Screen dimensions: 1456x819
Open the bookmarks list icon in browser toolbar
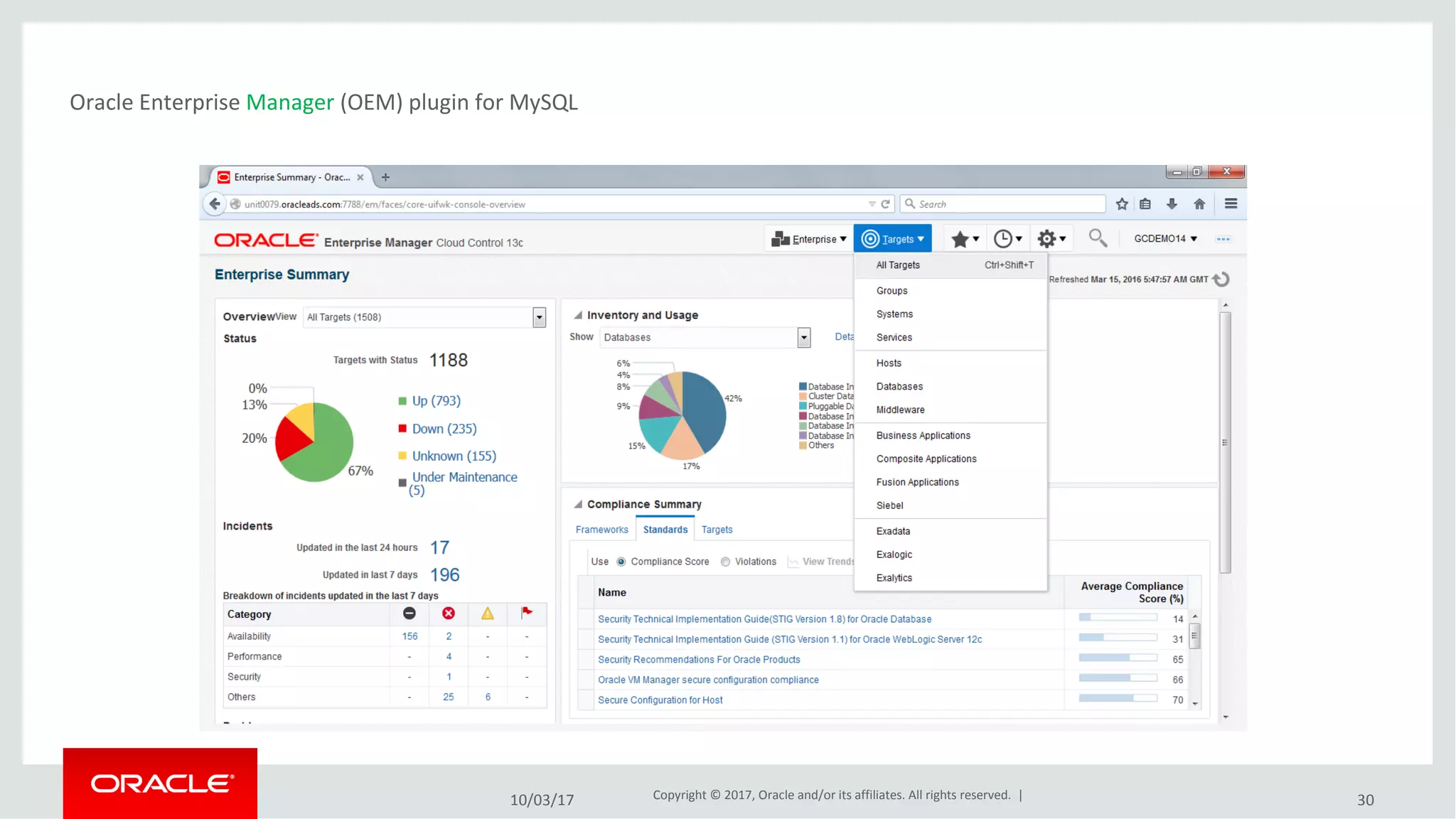pos(1145,204)
